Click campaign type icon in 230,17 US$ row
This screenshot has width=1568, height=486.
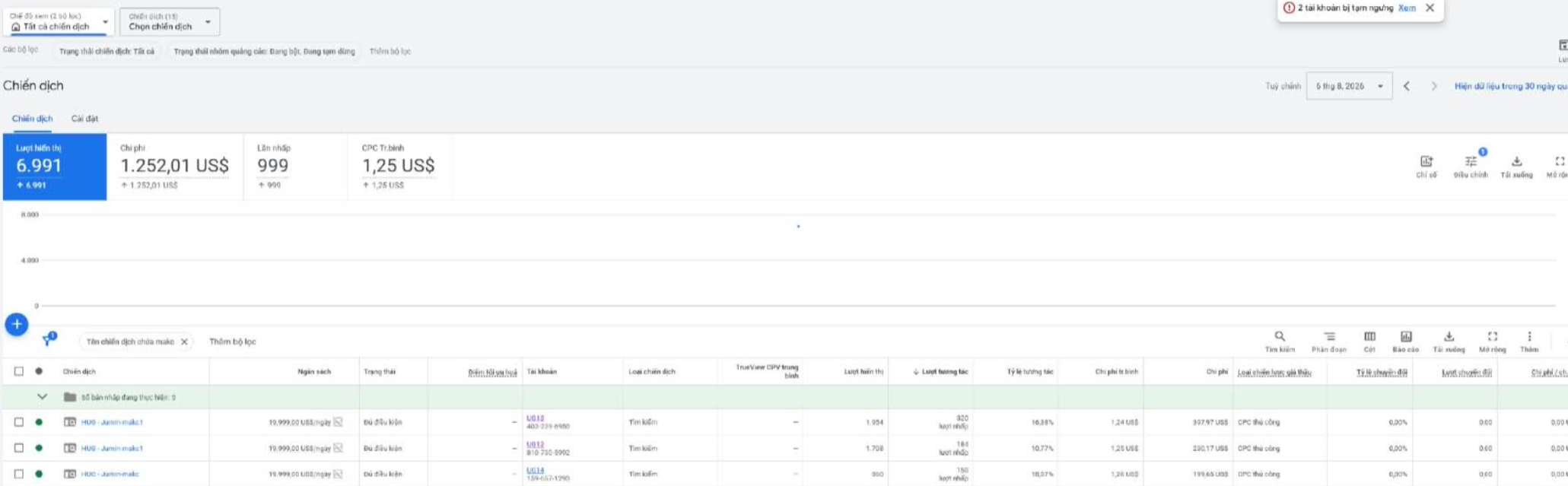[x=70, y=448]
